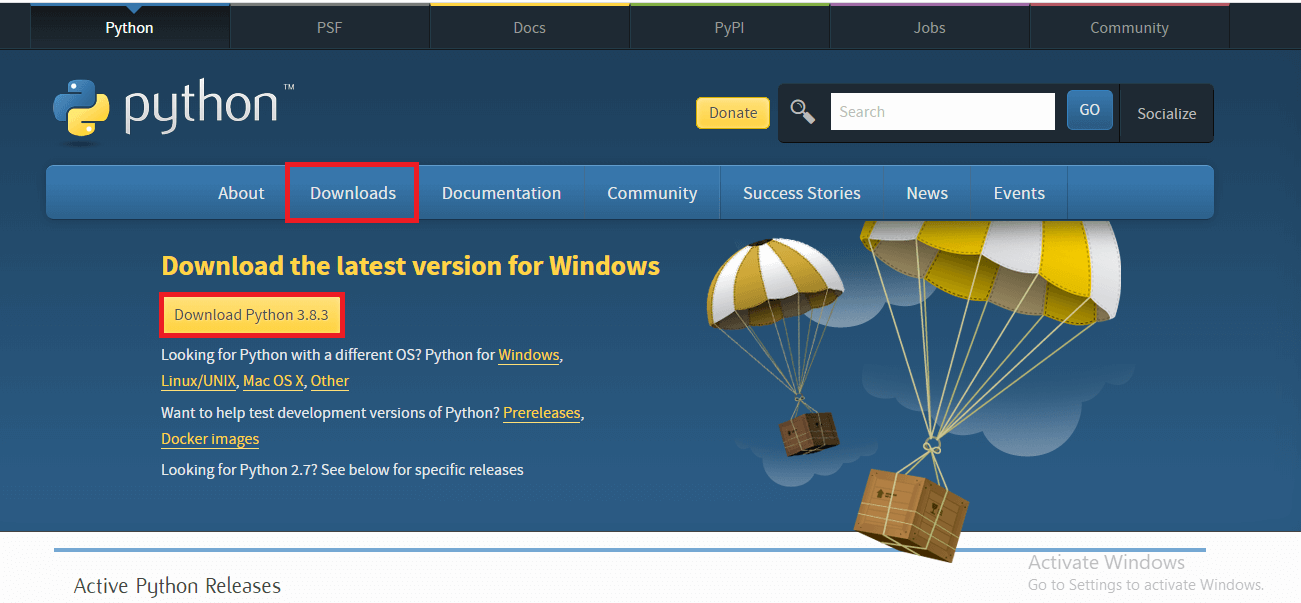Open the Community top tab

[1130, 28]
